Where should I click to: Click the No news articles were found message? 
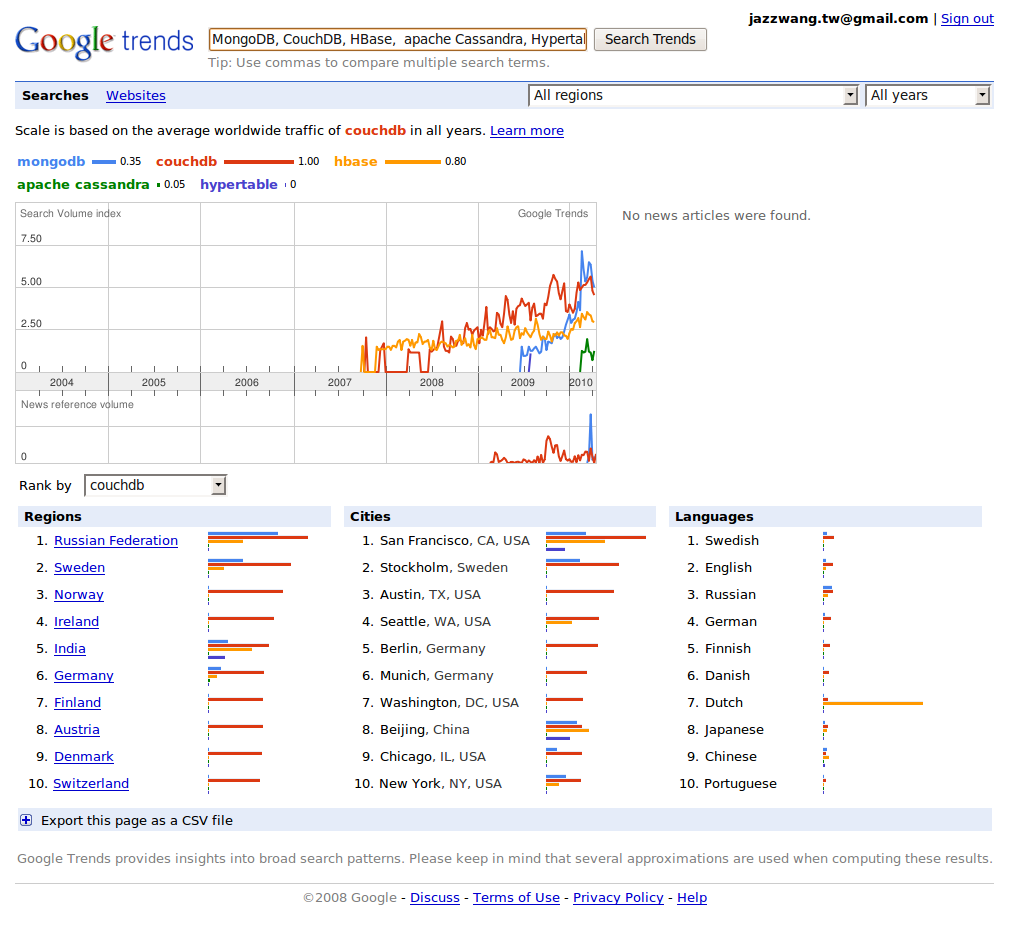coord(716,216)
